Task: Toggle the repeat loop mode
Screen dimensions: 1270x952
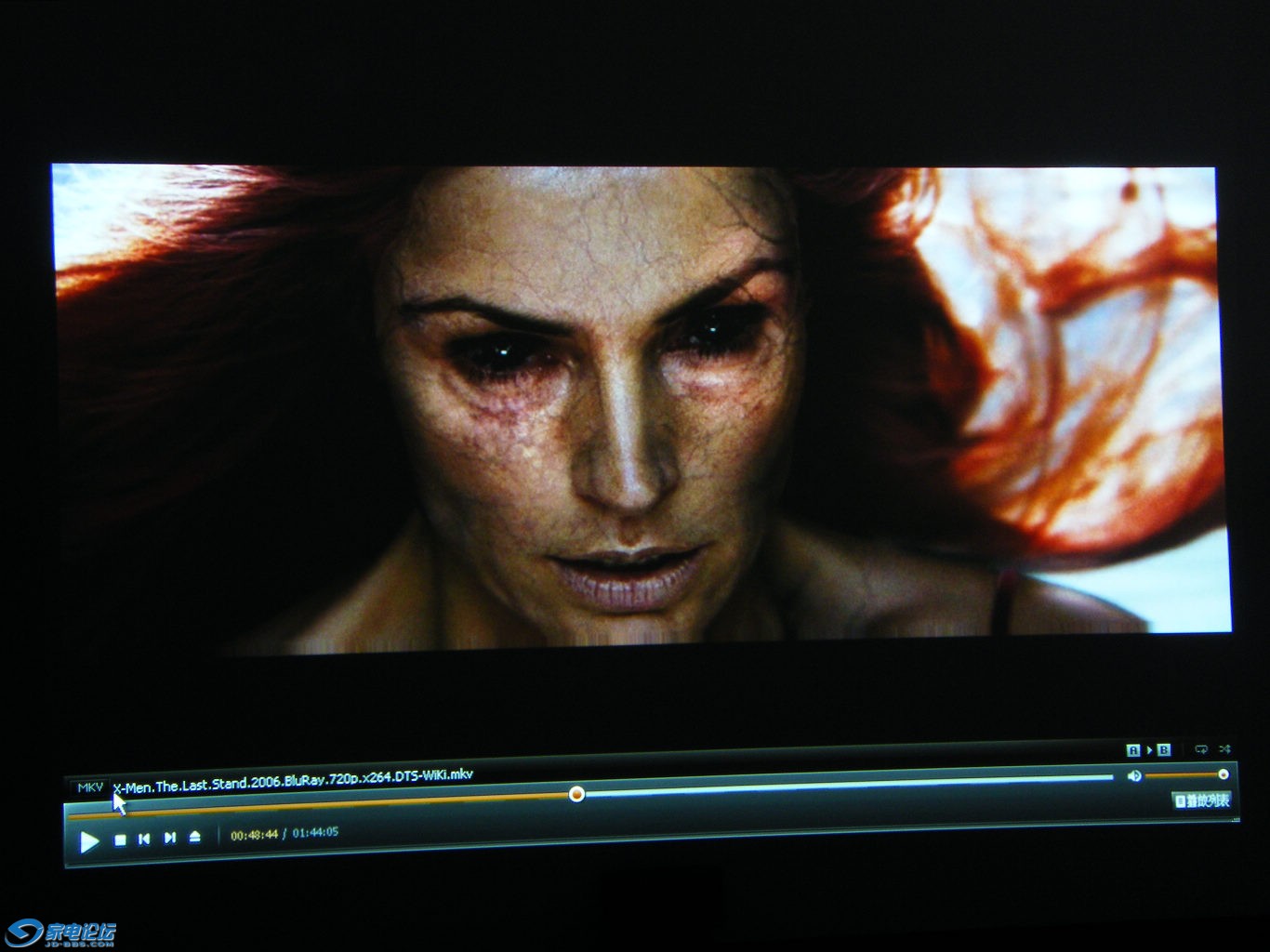Action: point(1201,748)
